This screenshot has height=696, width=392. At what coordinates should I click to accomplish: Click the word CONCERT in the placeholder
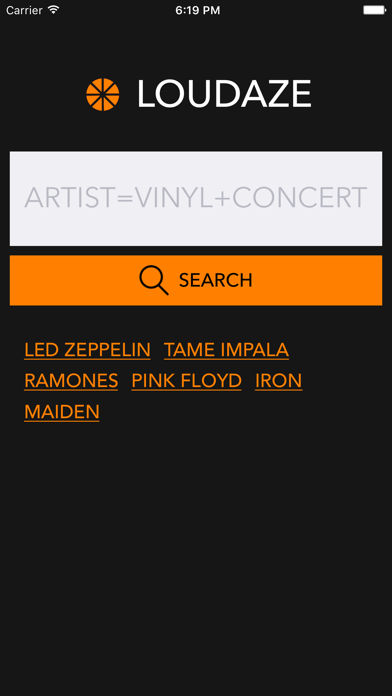pyautogui.click(x=300, y=198)
